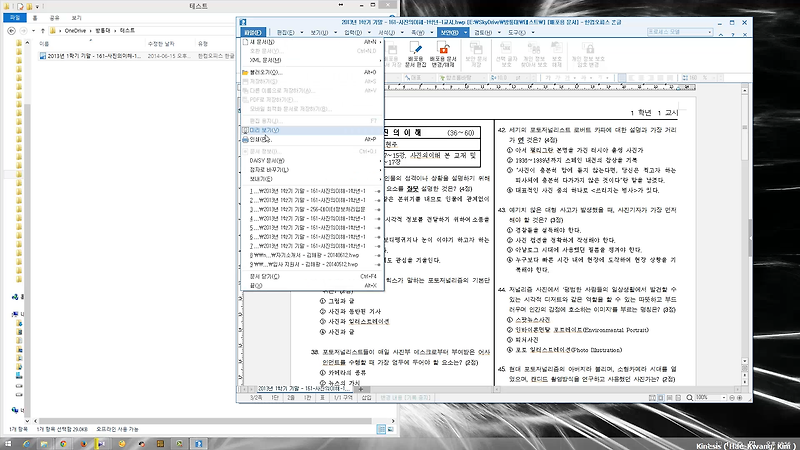This screenshot has height=450, width=800.
Task: Switch to the 보안 ribbon tab
Action: click(x=449, y=32)
